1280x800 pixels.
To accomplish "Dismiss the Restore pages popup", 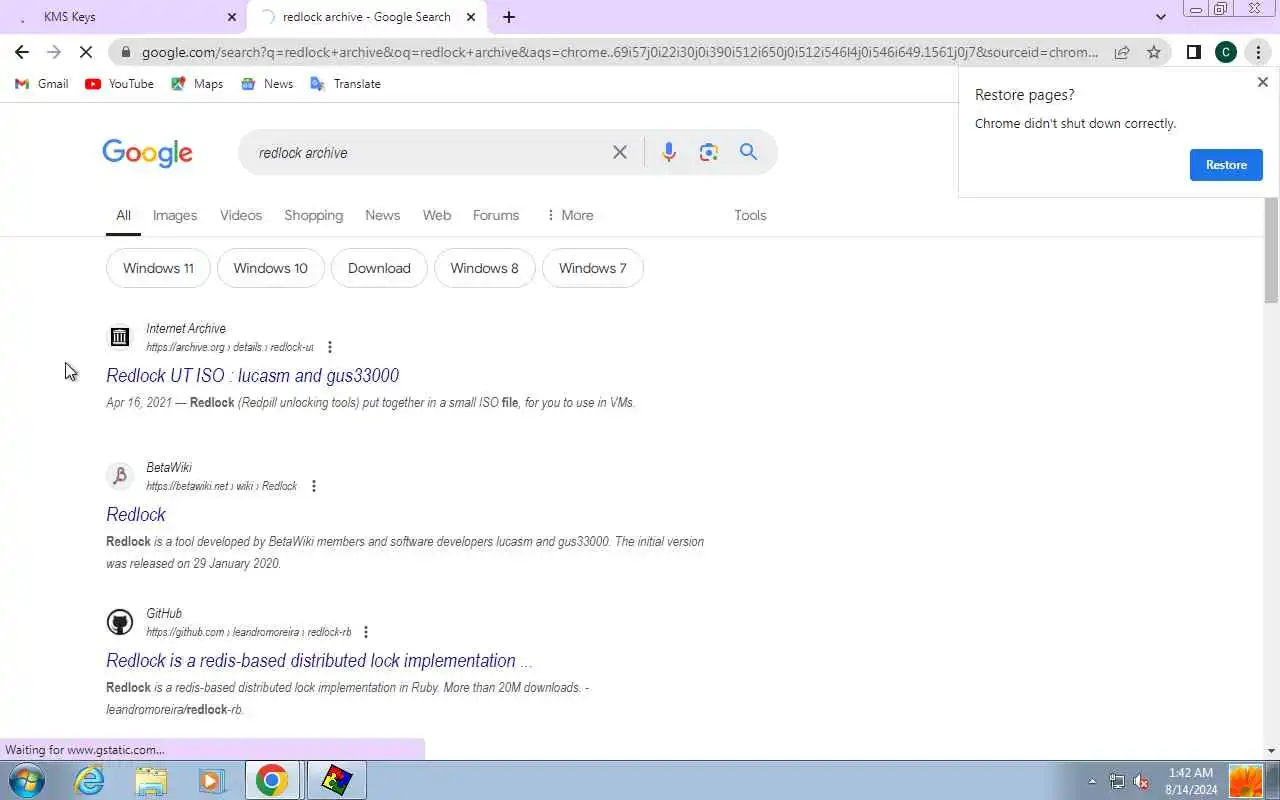I will click(x=1262, y=82).
